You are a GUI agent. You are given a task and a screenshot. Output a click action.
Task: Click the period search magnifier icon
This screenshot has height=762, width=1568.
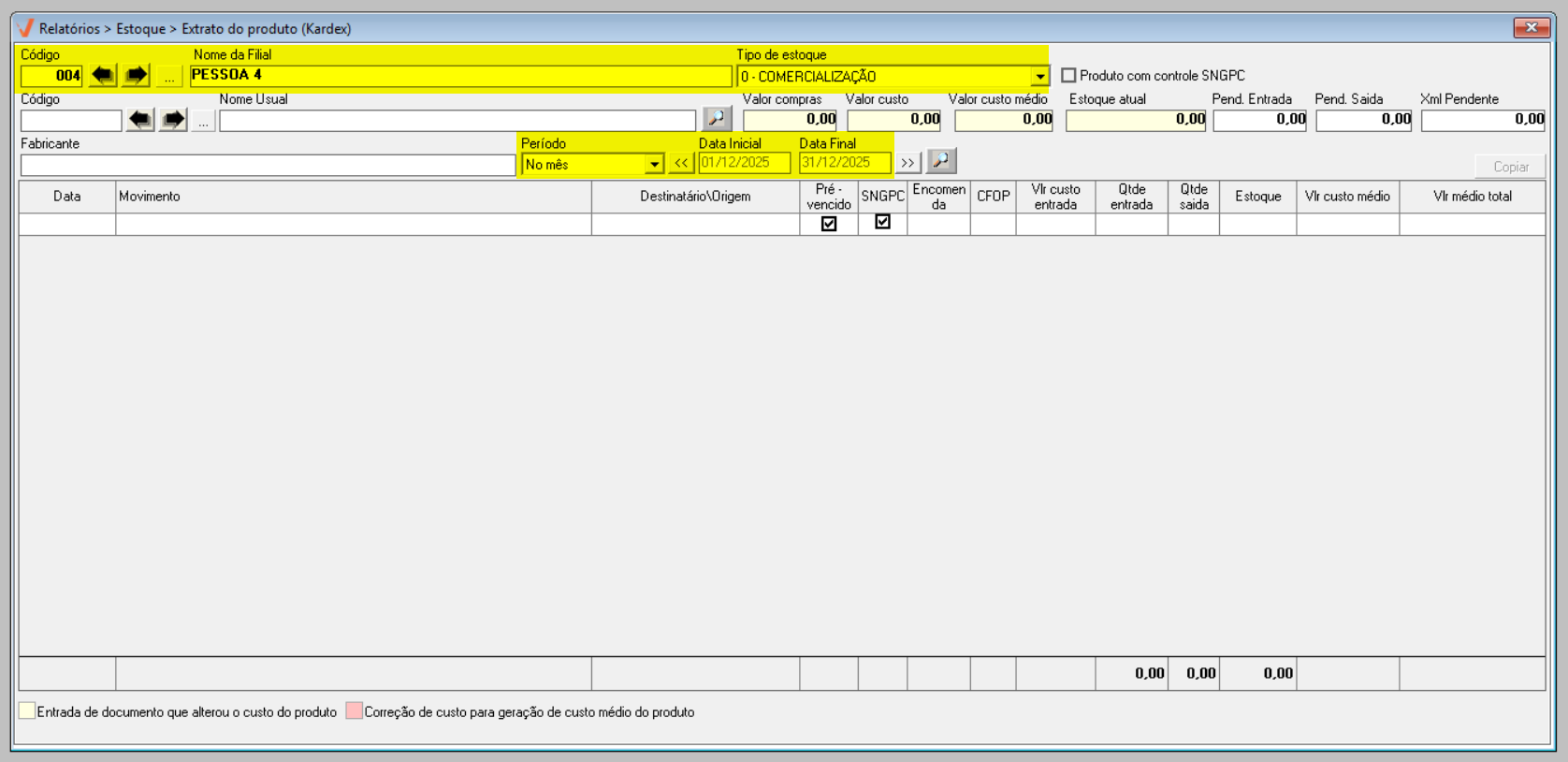(x=941, y=162)
